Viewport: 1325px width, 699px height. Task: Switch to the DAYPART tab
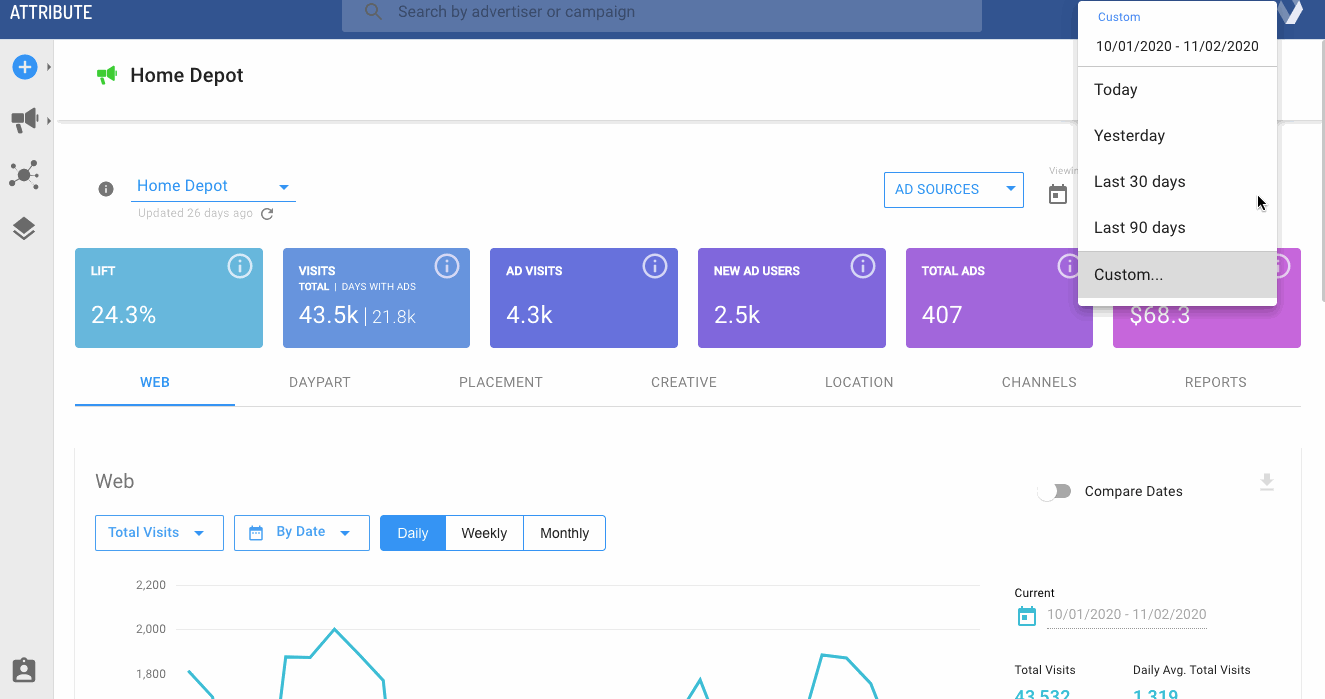point(319,382)
